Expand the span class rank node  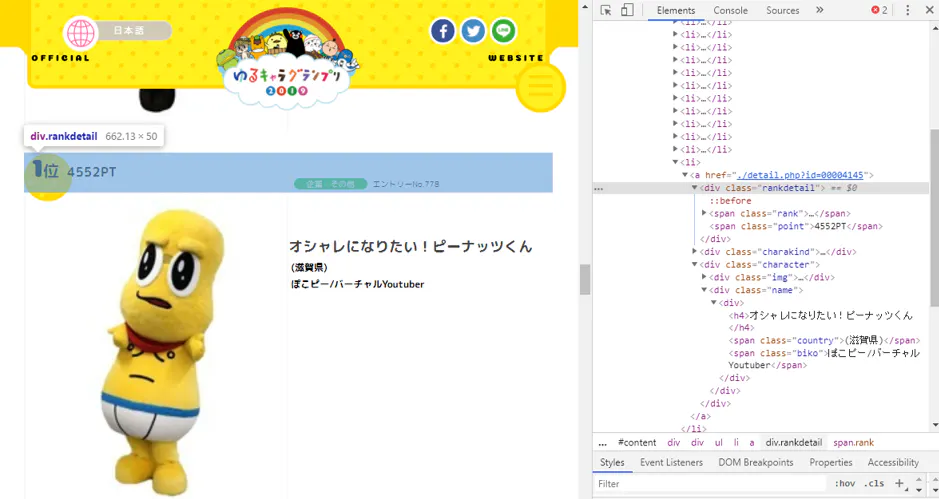[x=704, y=213]
